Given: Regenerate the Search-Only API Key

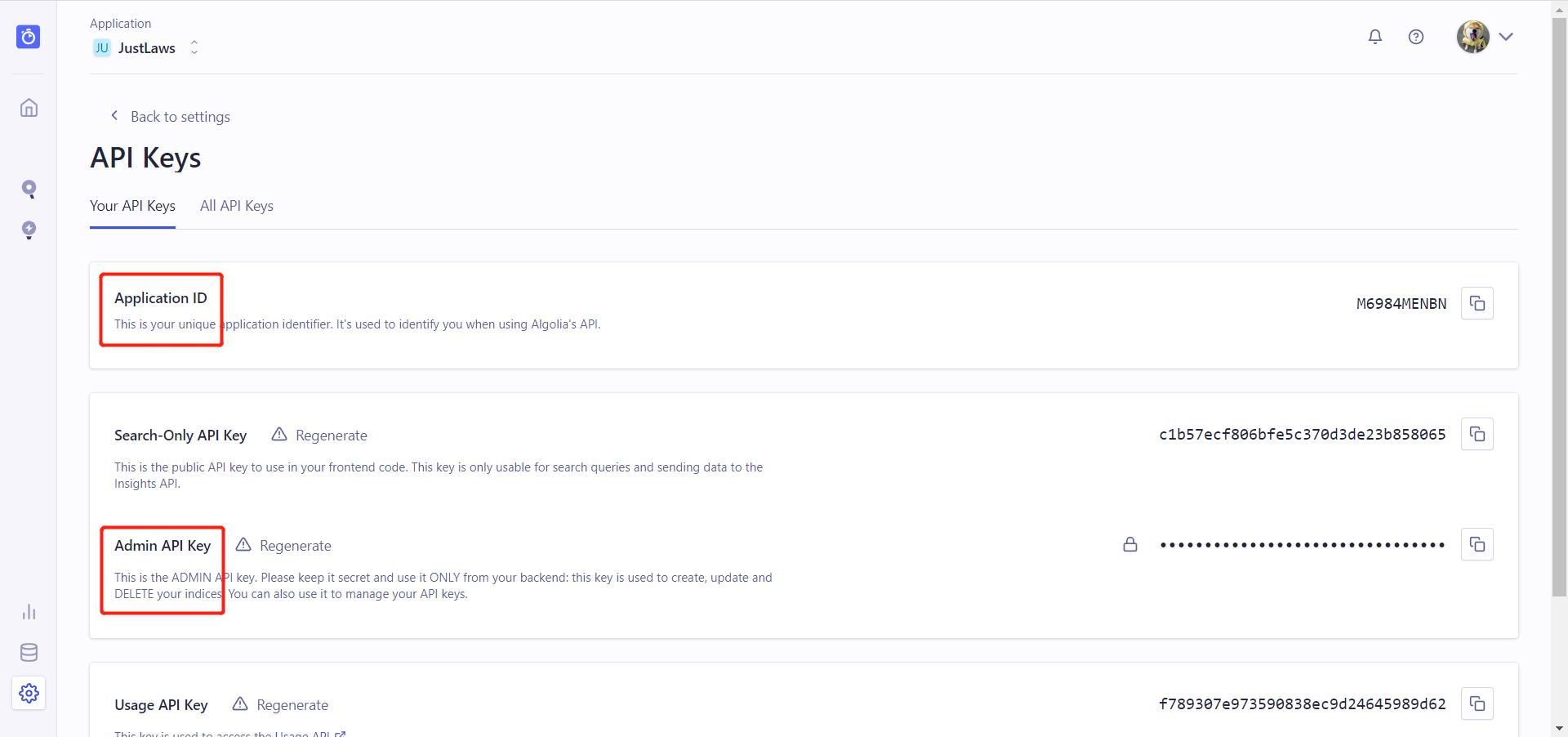Looking at the screenshot, I should coord(320,435).
